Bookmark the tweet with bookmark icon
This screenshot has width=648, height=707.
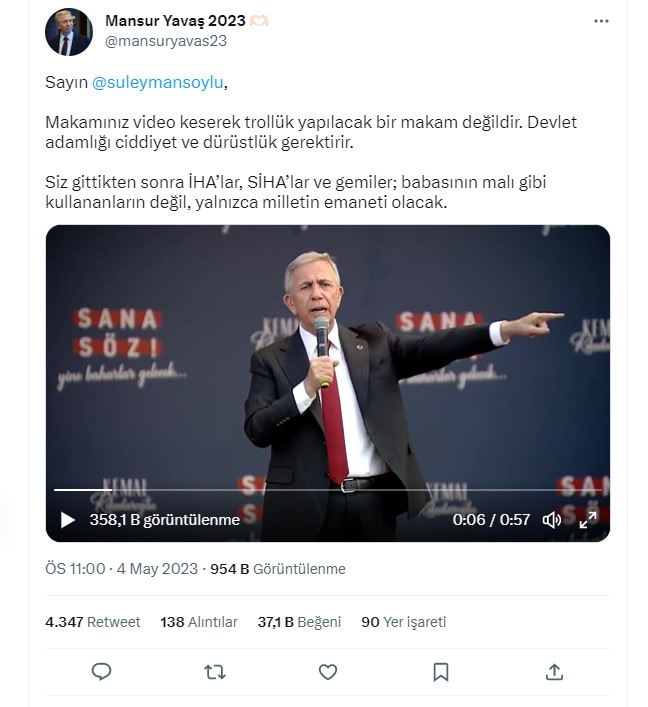click(441, 672)
